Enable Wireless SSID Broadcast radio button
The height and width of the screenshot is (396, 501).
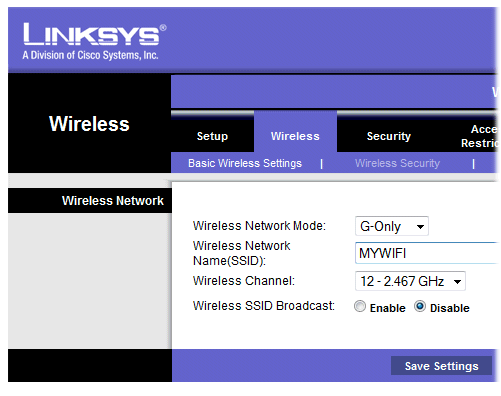360,306
